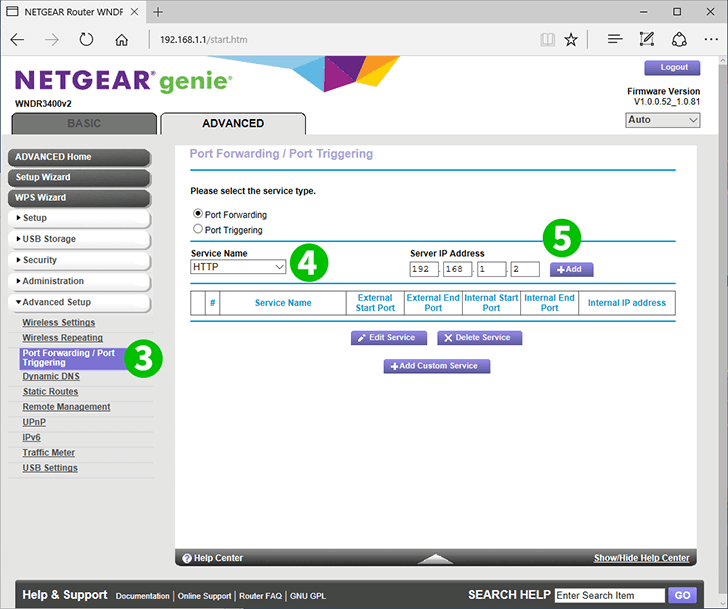Viewport: 728px width, 609px height.
Task: Click Add Custom Service button
Action: pos(436,366)
